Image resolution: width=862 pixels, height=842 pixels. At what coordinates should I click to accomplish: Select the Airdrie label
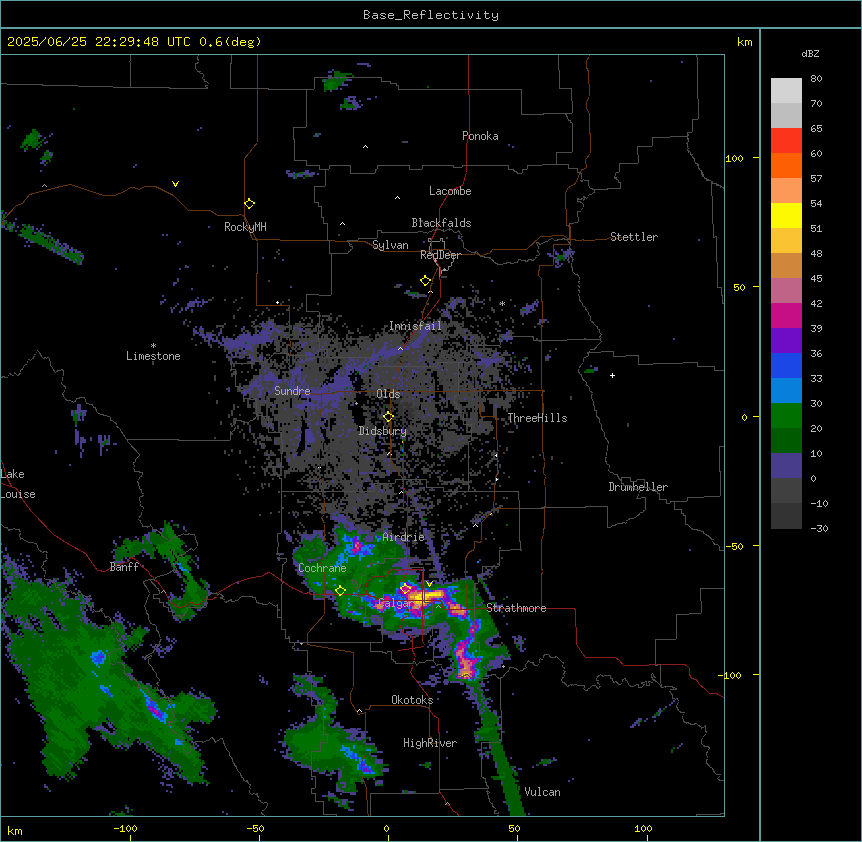tap(404, 537)
